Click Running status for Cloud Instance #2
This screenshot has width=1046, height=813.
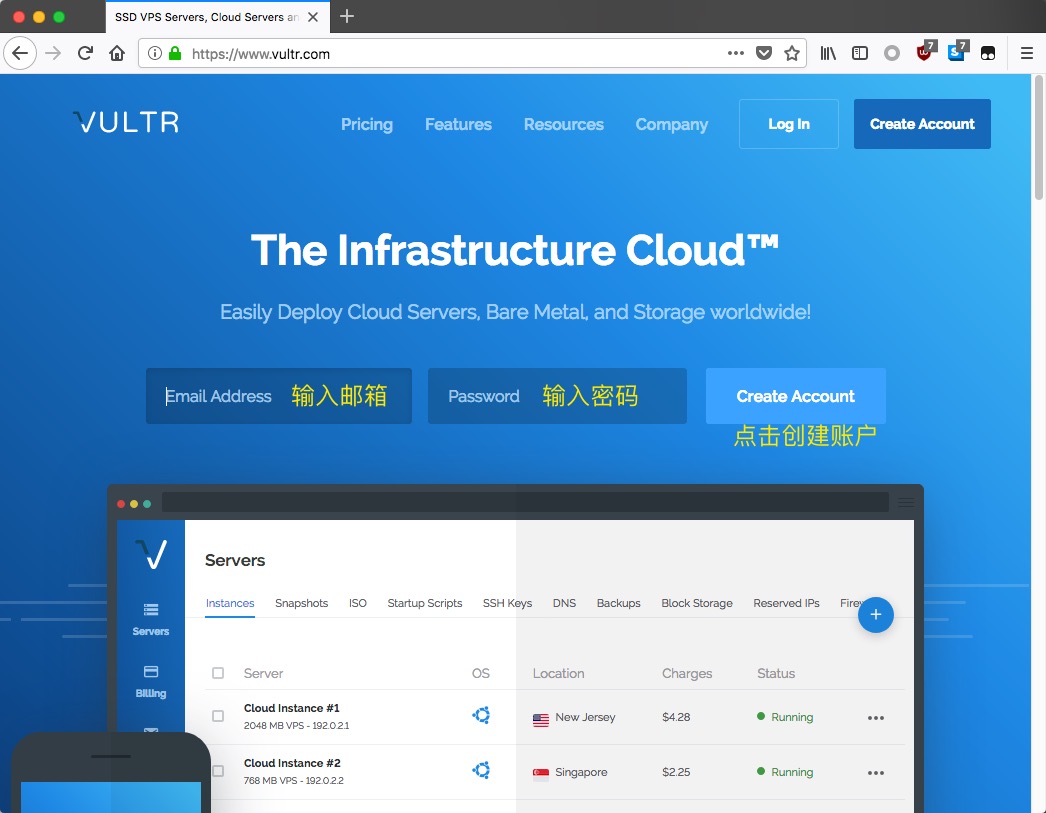pyautogui.click(x=785, y=772)
